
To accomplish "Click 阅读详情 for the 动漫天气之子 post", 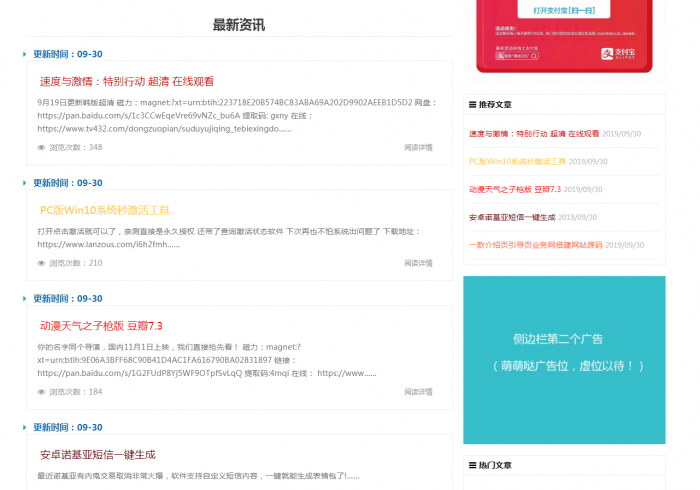I will [x=418, y=391].
